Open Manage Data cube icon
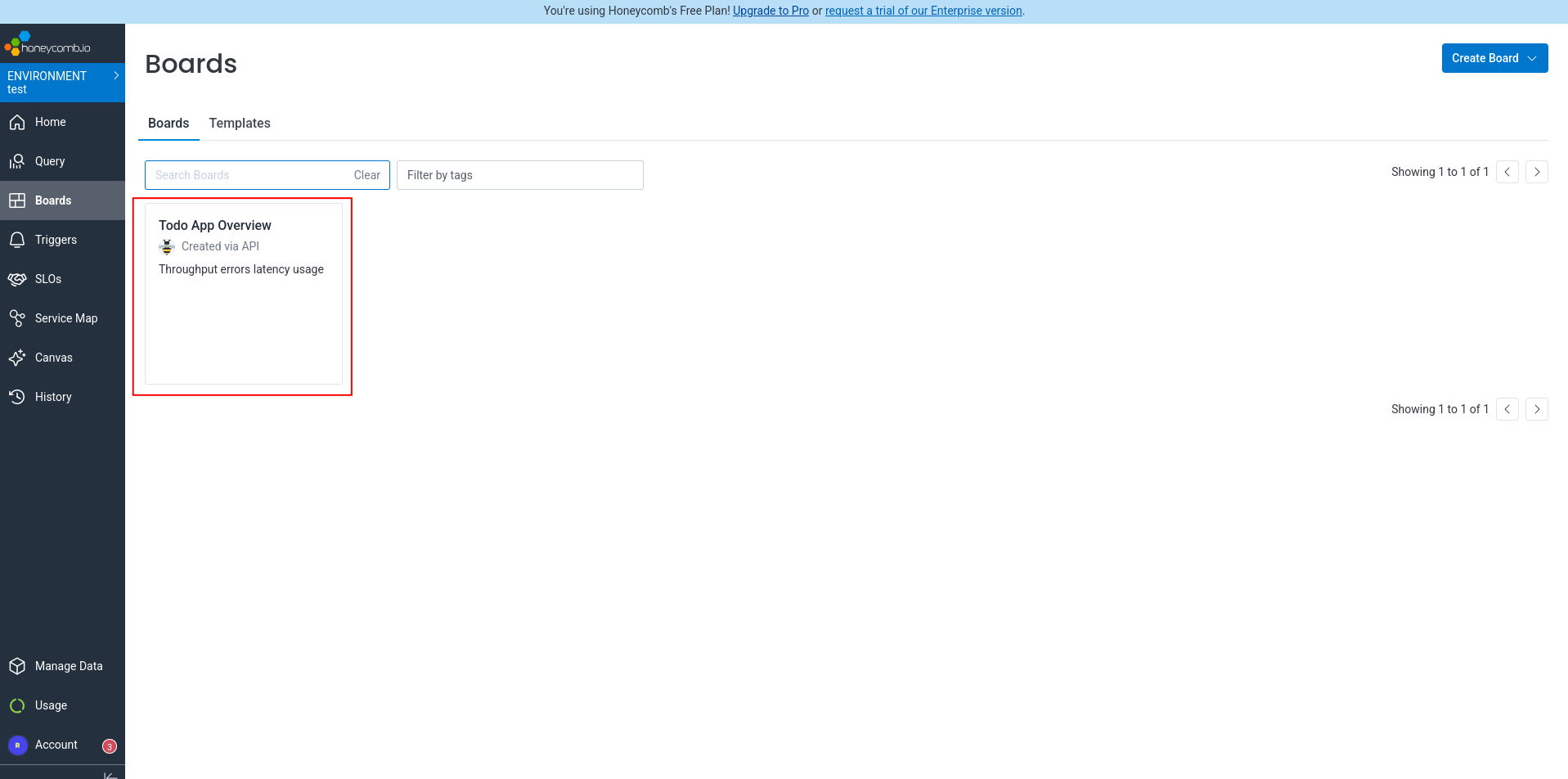The image size is (1568, 779). coord(17,666)
